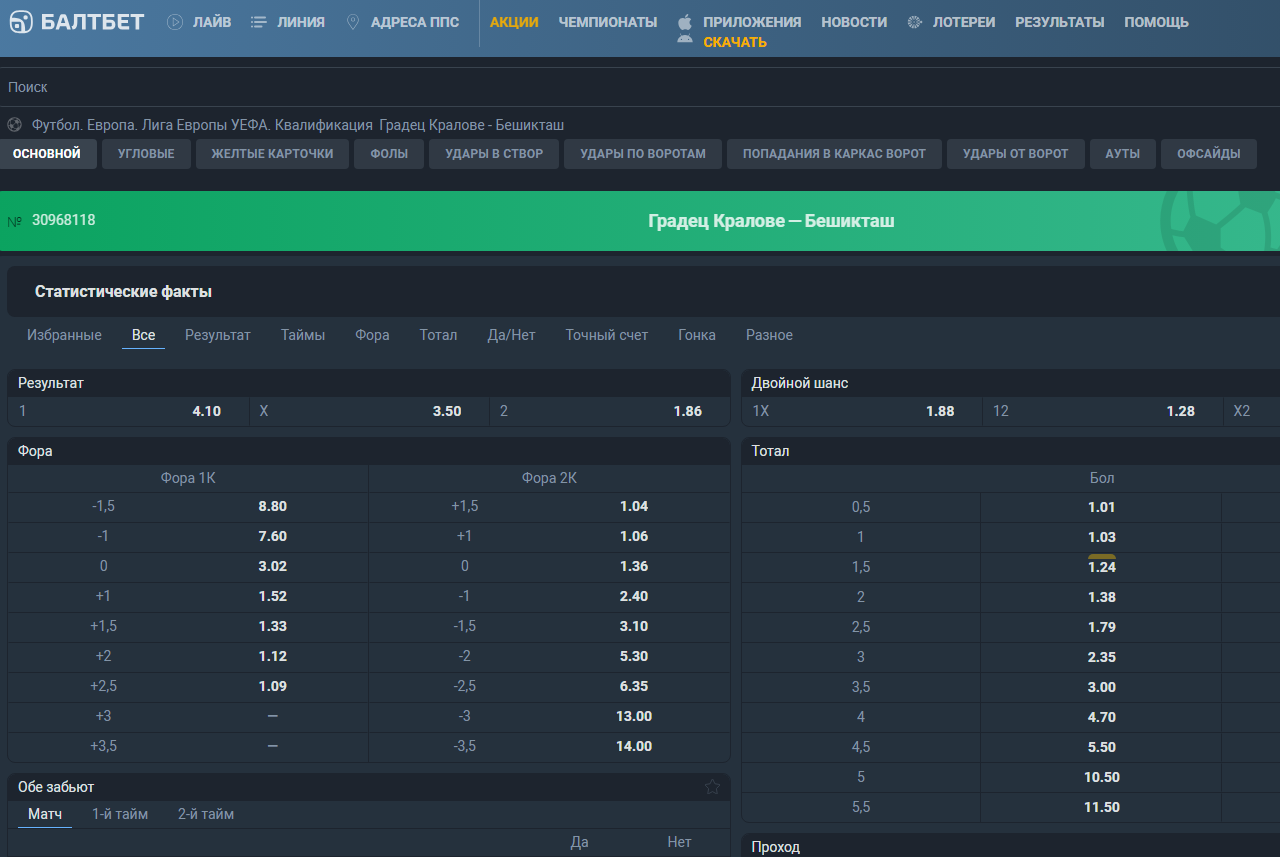Viewport: 1280px width, 857px height.
Task: Pick Тотал over 0,5 at 1.01
Action: pyautogui.click(x=1101, y=507)
